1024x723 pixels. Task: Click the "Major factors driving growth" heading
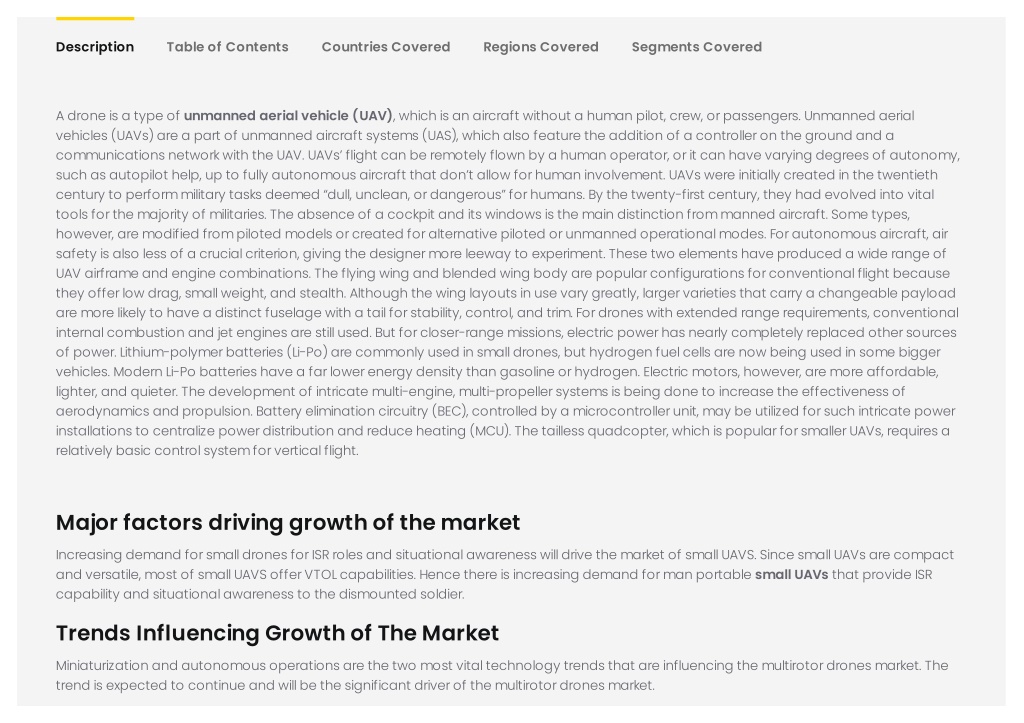288,522
